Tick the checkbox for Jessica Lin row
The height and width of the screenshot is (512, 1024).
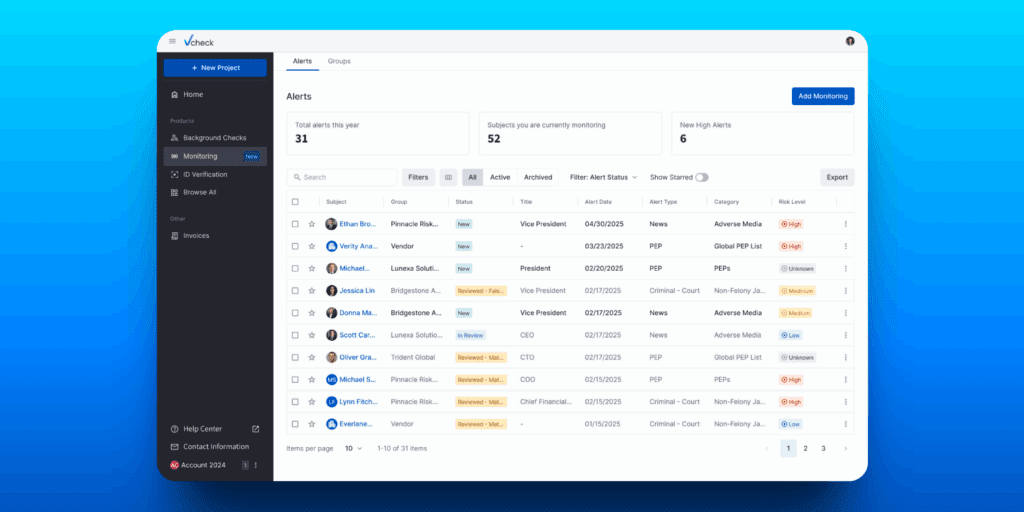tap(295, 291)
